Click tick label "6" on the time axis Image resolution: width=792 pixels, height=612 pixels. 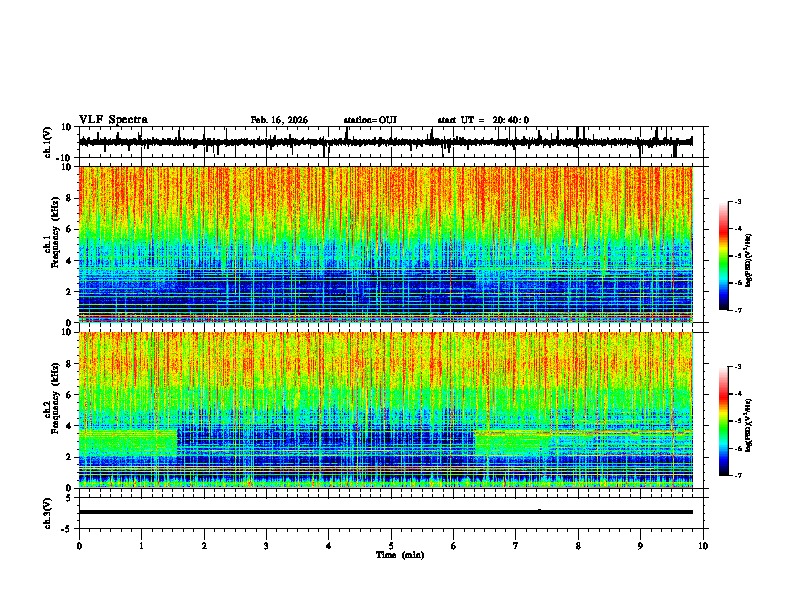(x=454, y=546)
